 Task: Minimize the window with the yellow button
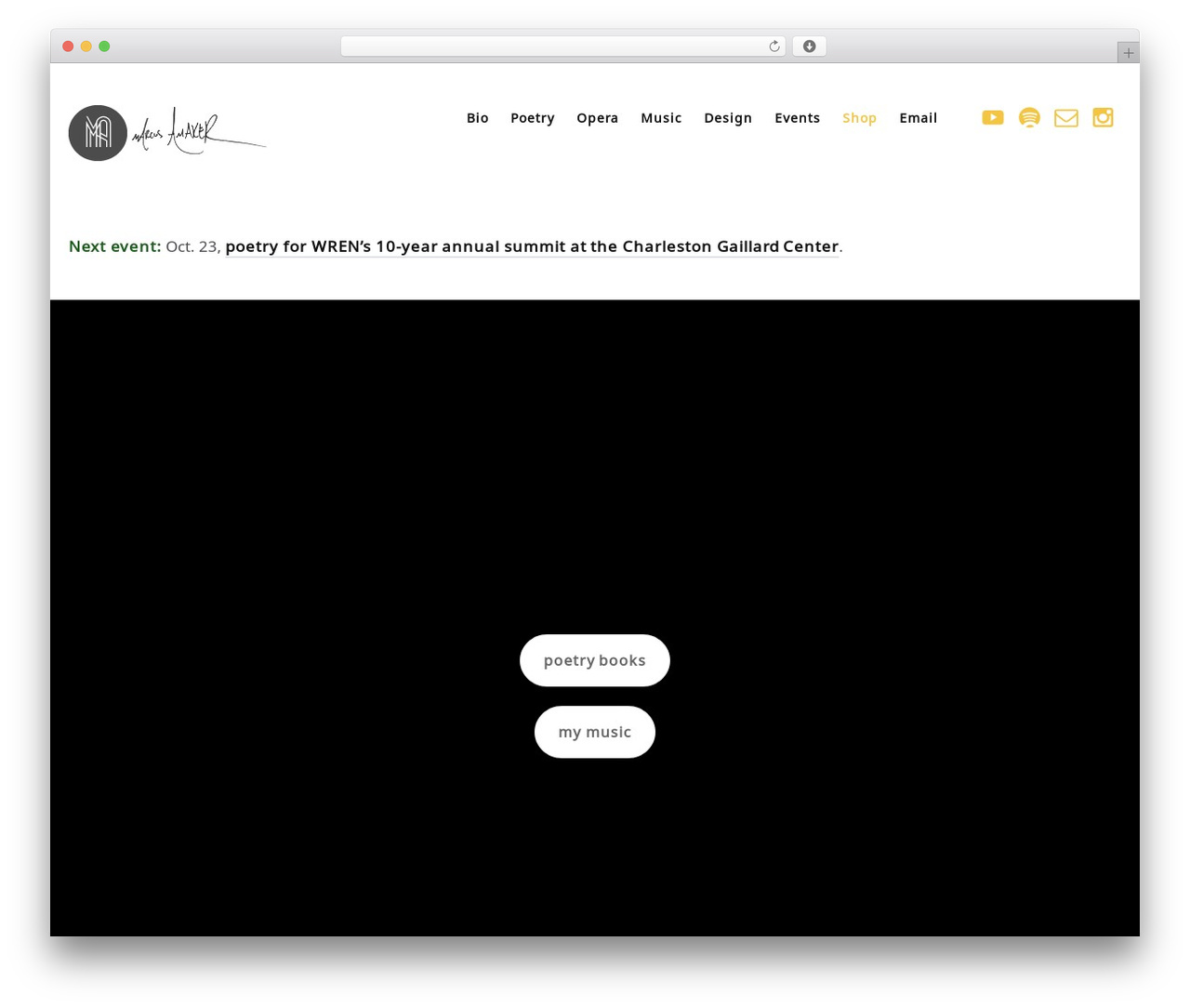pos(86,46)
